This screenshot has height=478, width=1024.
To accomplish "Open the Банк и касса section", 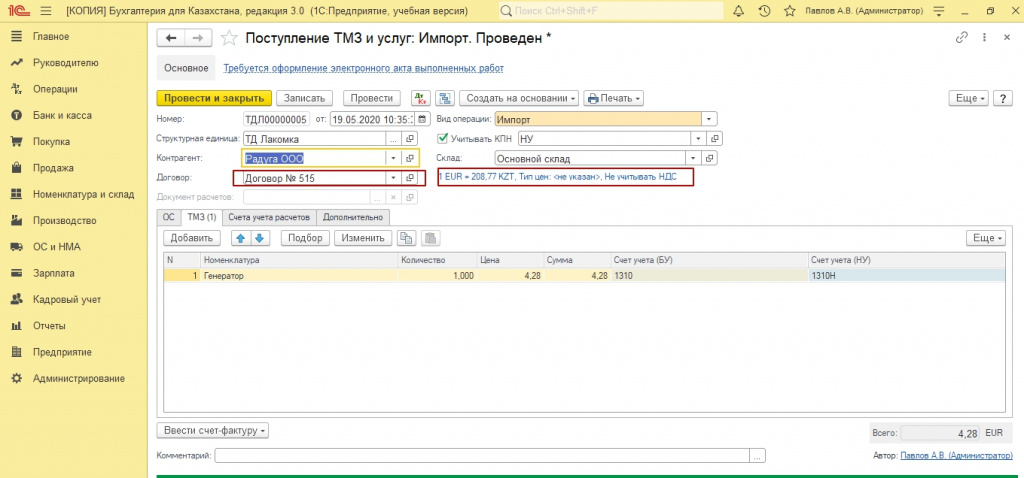I will (x=62, y=115).
